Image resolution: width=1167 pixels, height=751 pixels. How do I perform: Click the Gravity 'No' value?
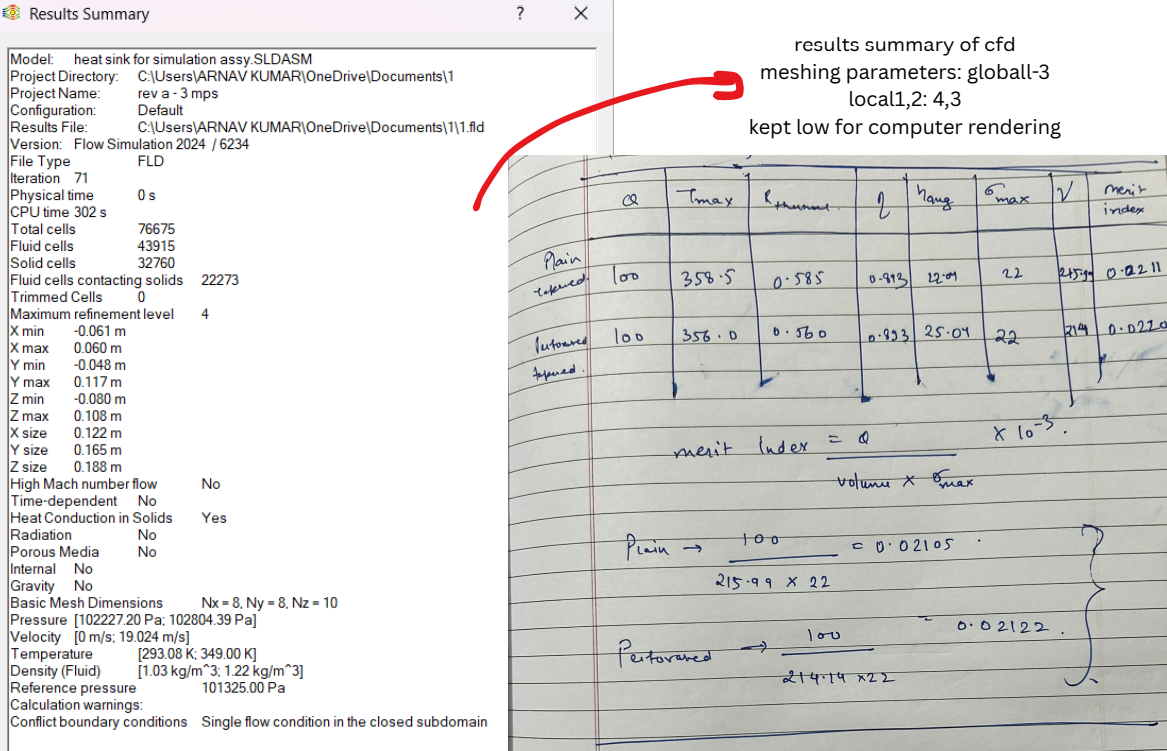click(83, 587)
